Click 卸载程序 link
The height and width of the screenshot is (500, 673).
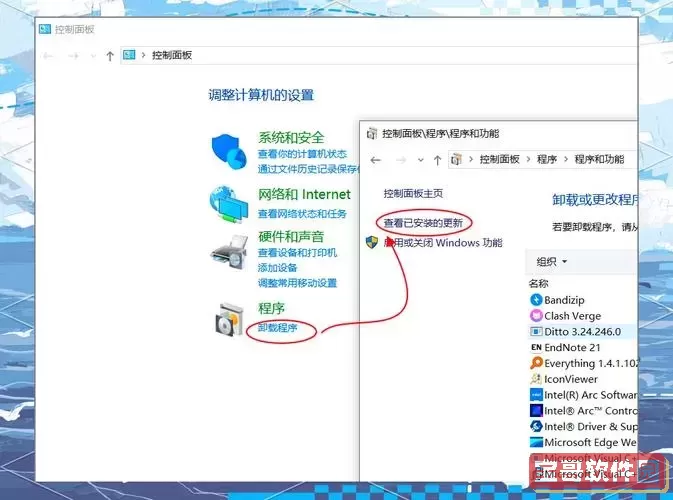[278, 328]
